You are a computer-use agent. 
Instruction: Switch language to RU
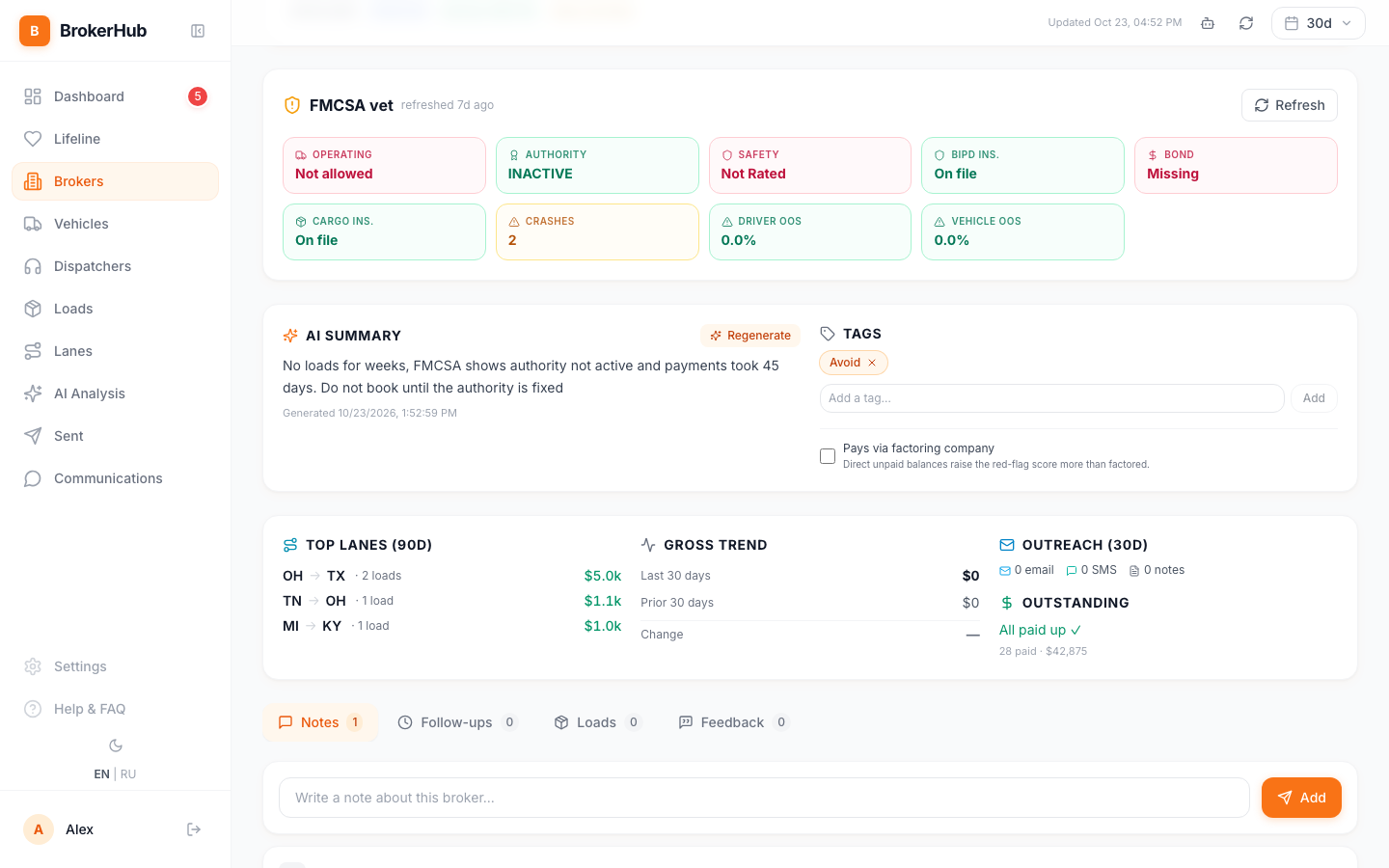coord(128,774)
